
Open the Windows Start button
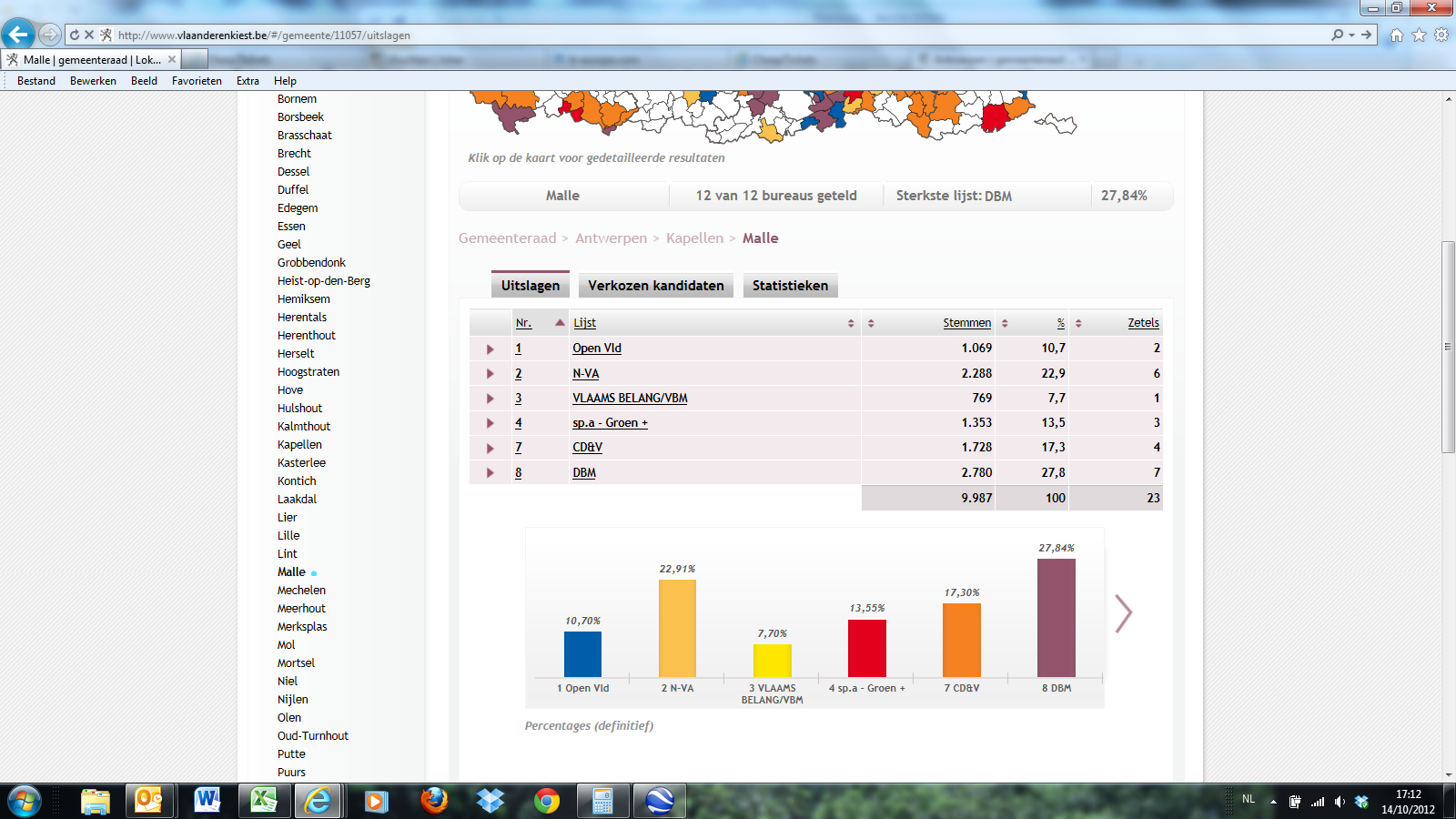click(x=25, y=802)
